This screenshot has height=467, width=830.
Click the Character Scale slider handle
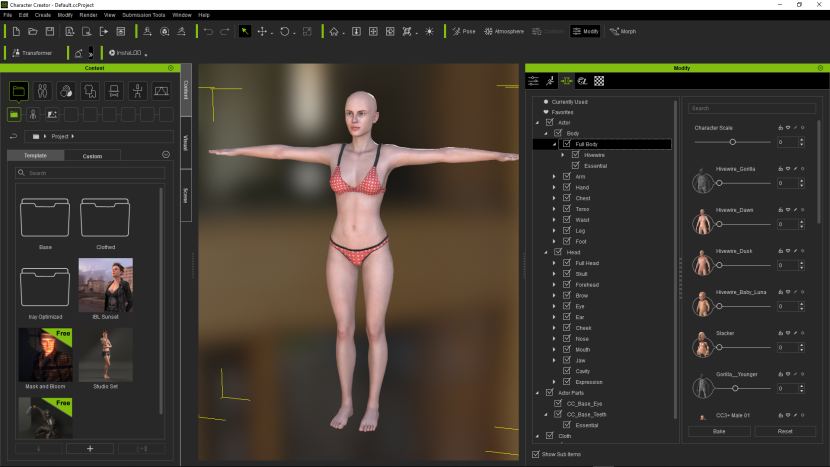[x=733, y=142]
